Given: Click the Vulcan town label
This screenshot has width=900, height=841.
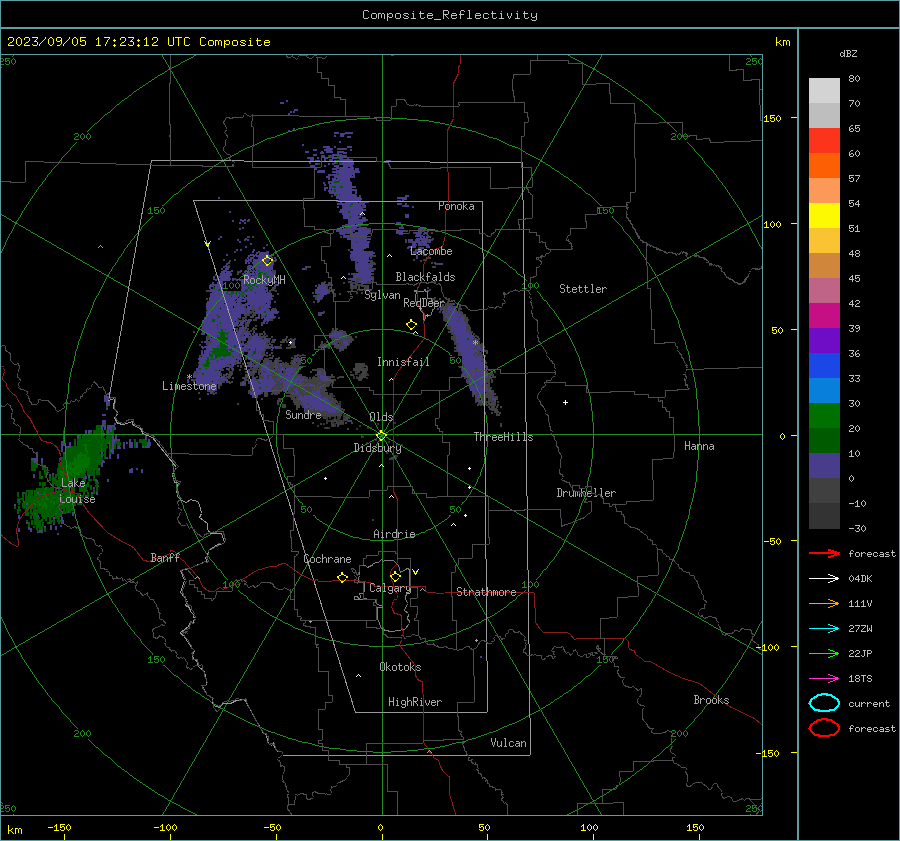Looking at the screenshot, I should coord(508,743).
